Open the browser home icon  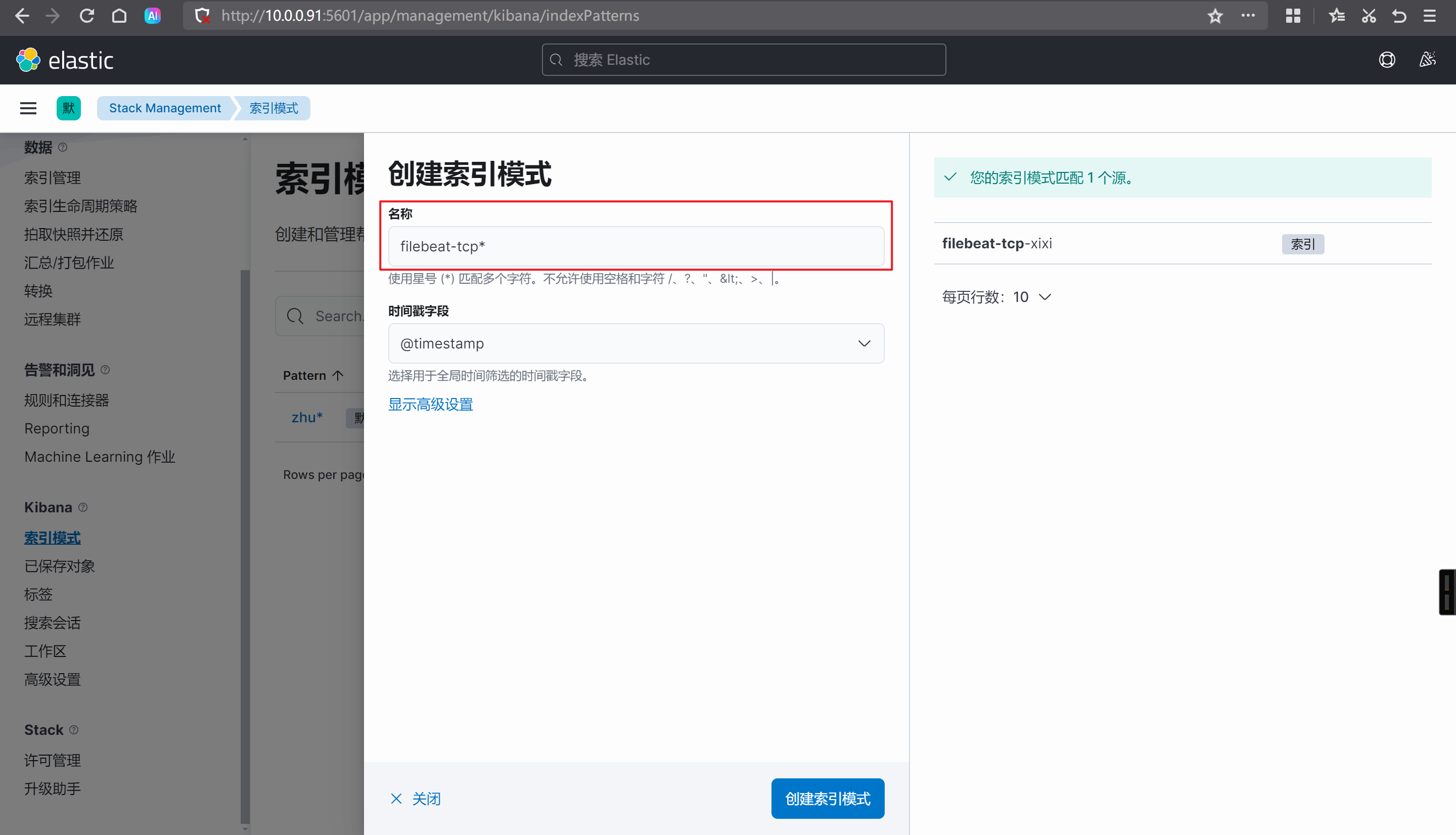pos(119,16)
